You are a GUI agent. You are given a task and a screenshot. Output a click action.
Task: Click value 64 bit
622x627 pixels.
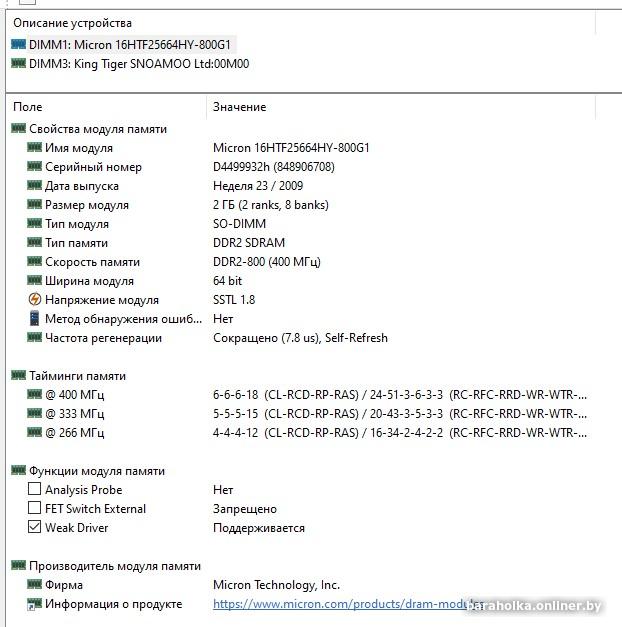click(x=227, y=281)
